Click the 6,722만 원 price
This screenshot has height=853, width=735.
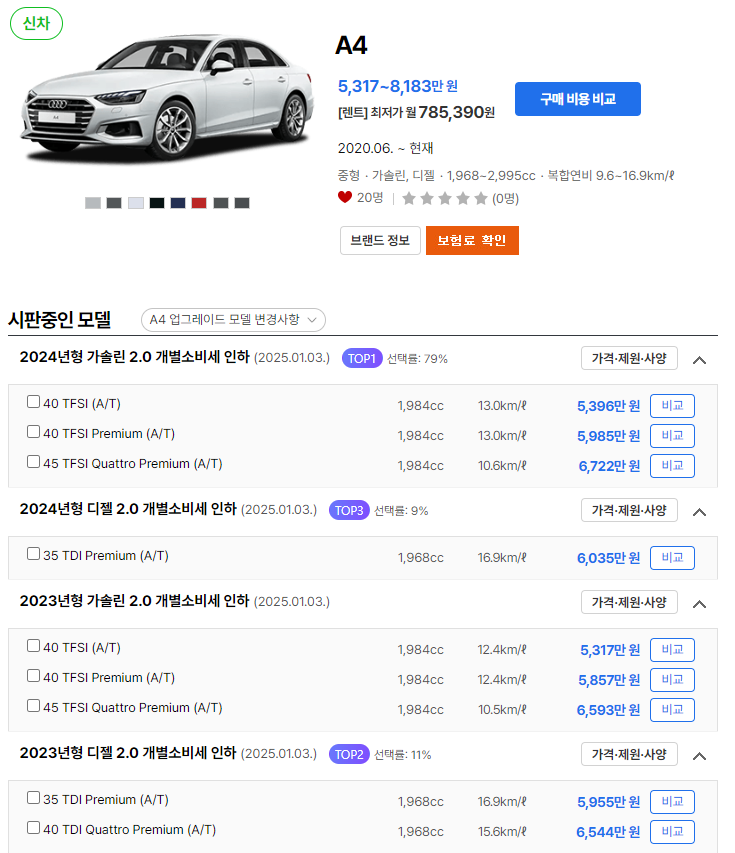tap(609, 466)
